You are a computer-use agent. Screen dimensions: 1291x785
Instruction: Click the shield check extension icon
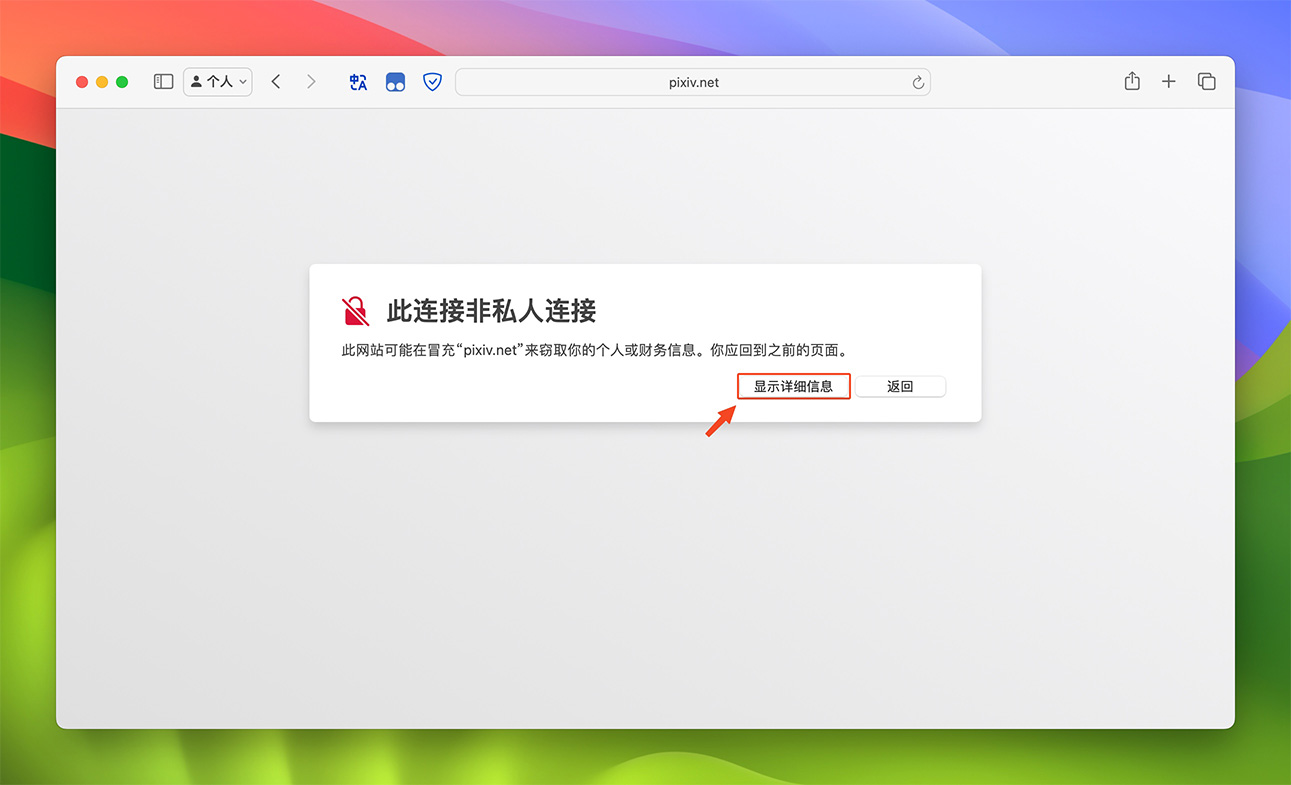pos(432,82)
